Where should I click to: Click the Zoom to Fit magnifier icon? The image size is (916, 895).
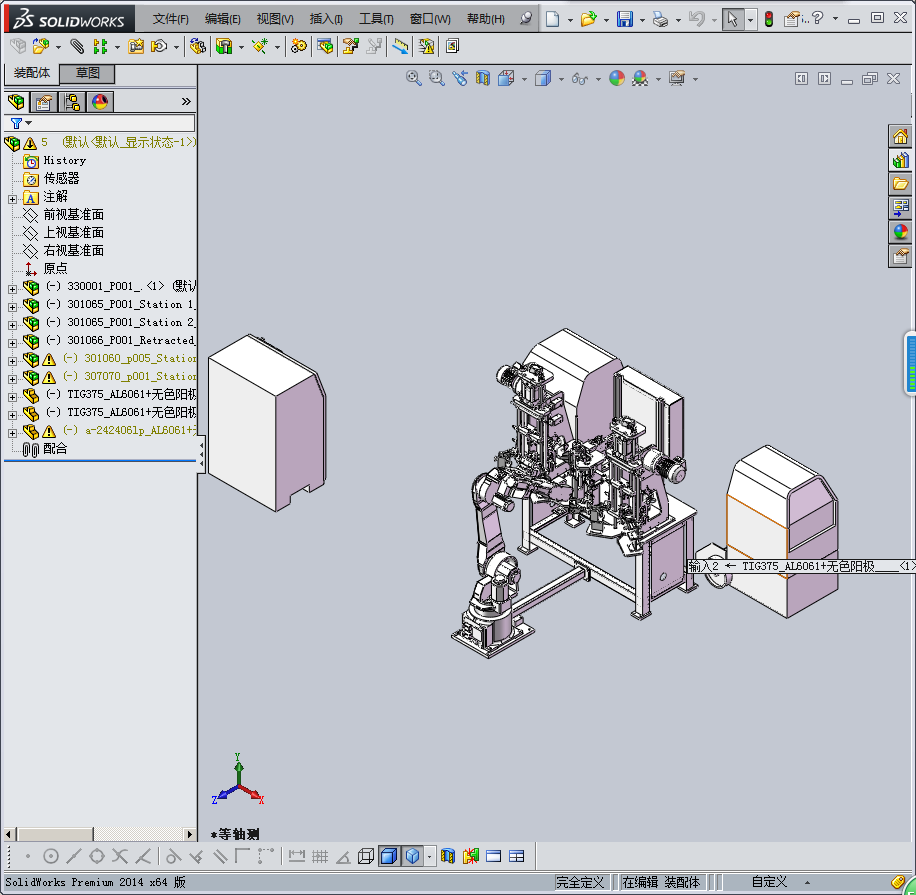[413, 78]
